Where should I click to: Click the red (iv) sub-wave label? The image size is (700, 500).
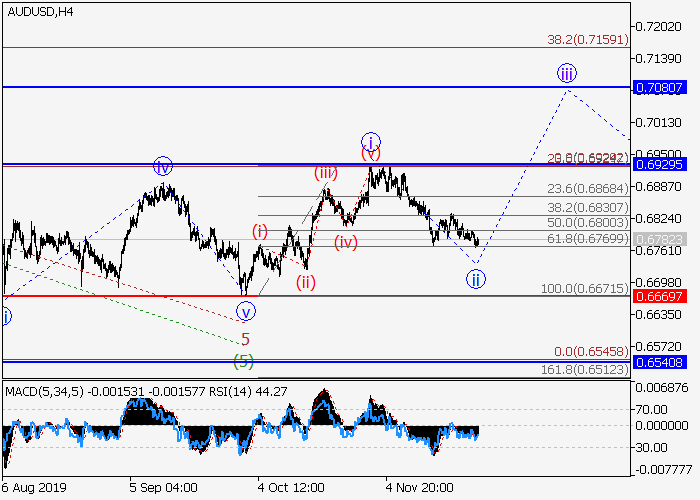click(346, 241)
